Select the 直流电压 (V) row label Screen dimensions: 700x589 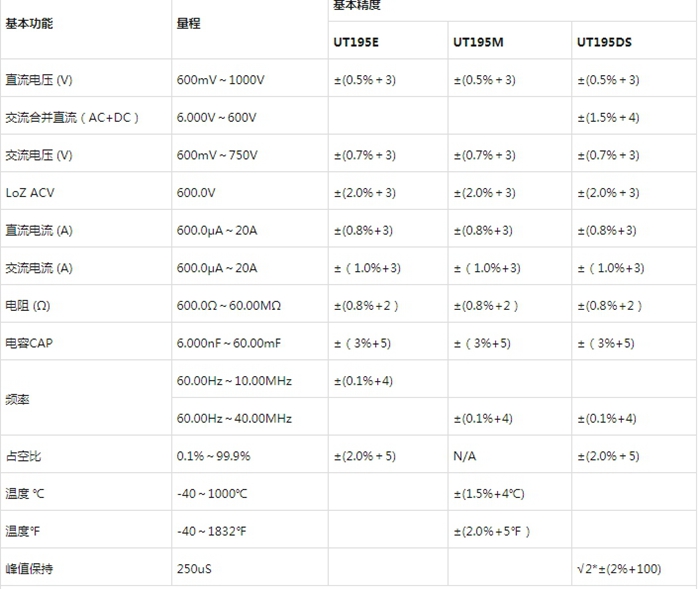39,80
